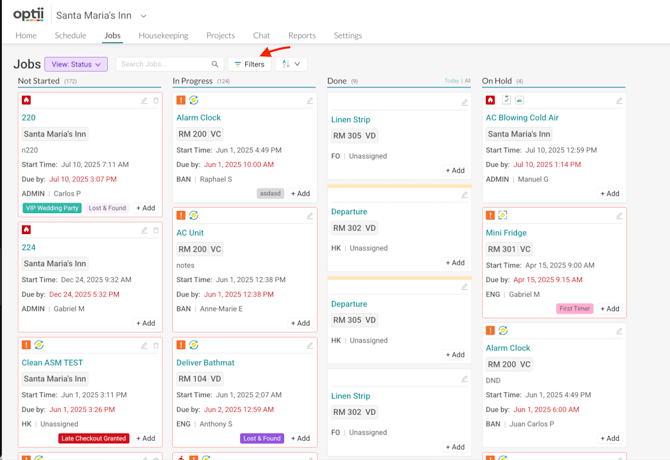Click the edit pencil on Clean ASM TEST card
Screen dimensions: 670x460
tap(144, 346)
